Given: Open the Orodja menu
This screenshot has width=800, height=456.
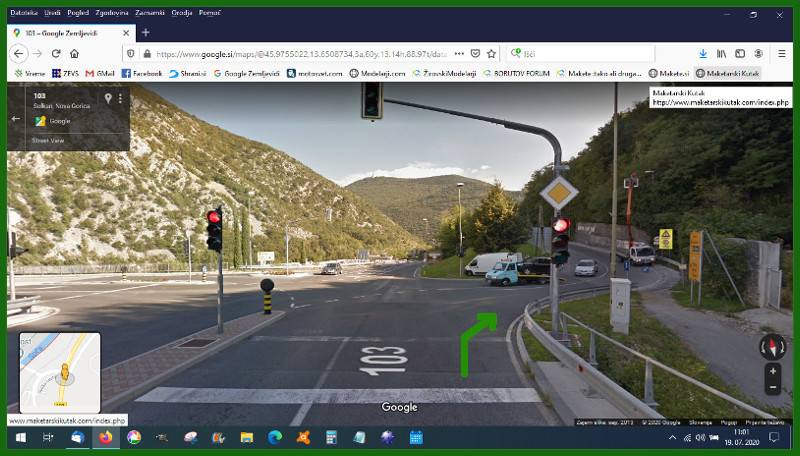Looking at the screenshot, I should click(x=182, y=13).
